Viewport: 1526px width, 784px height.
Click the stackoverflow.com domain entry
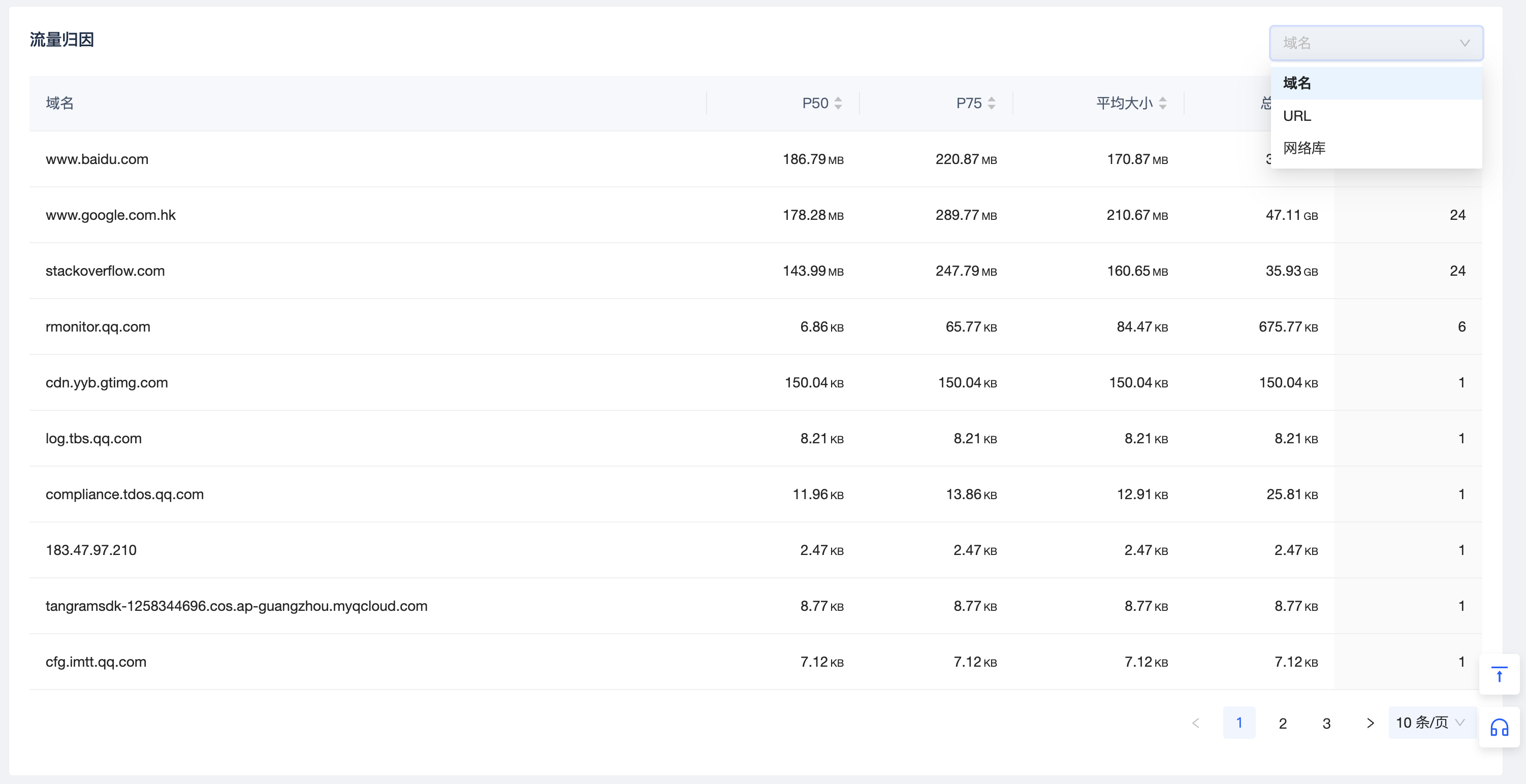(x=106, y=271)
